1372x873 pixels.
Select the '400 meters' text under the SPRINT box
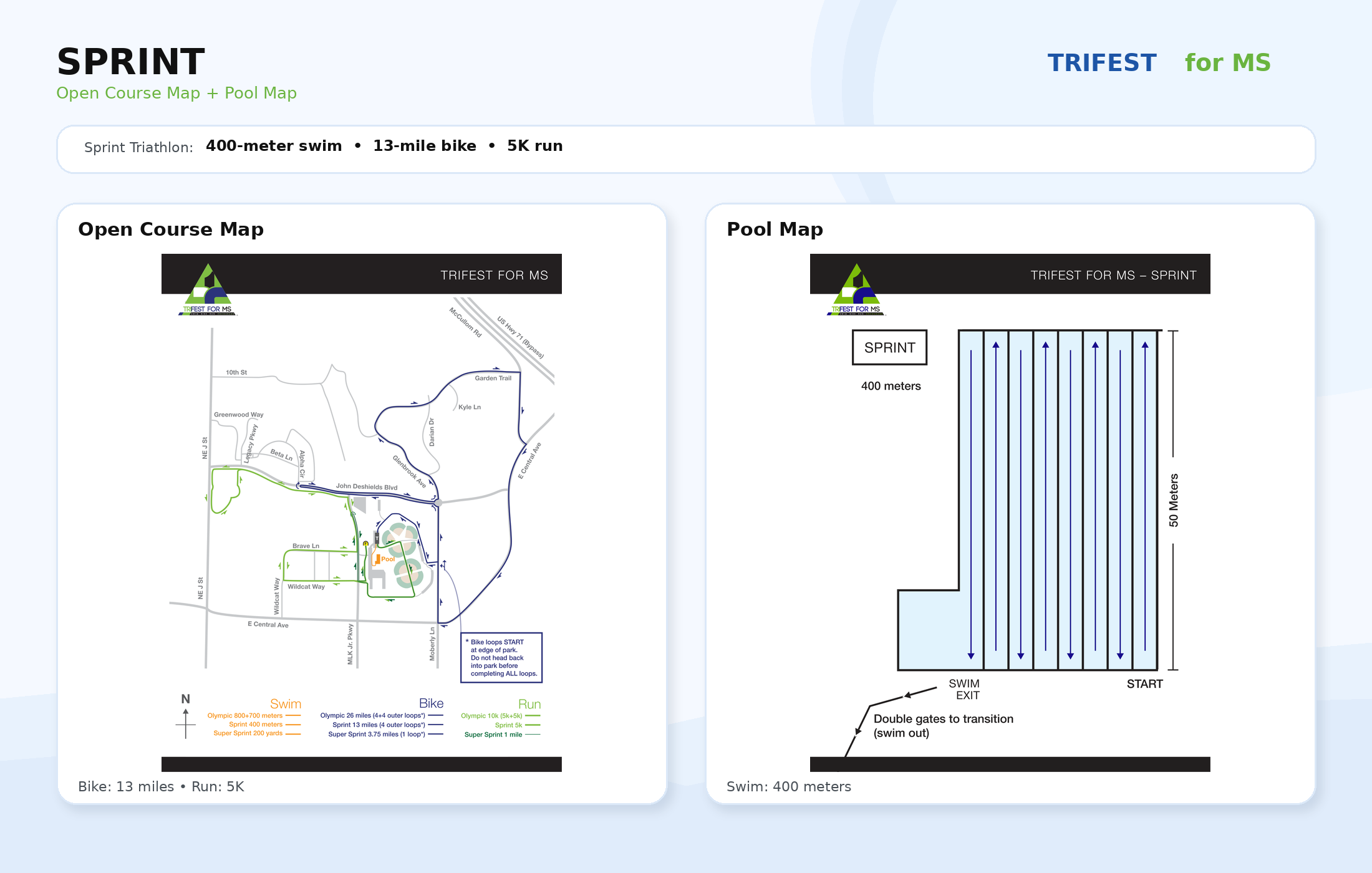(891, 386)
